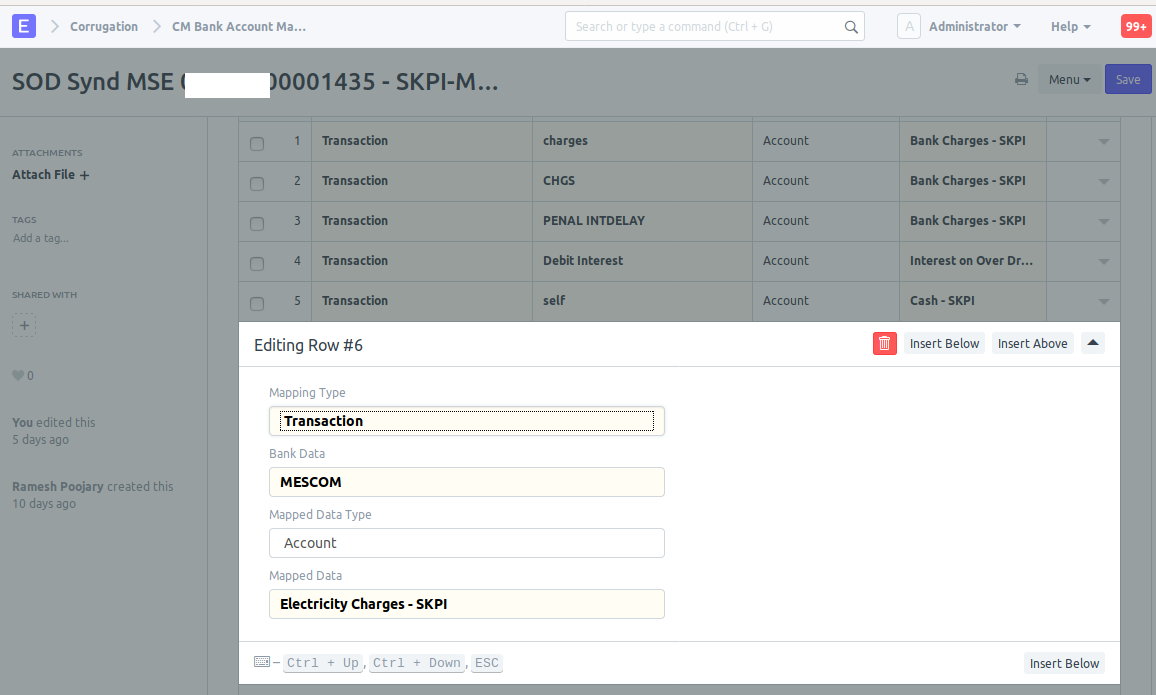Open the 99+ notifications badge
1156x695 pixels.
coord(1135,27)
